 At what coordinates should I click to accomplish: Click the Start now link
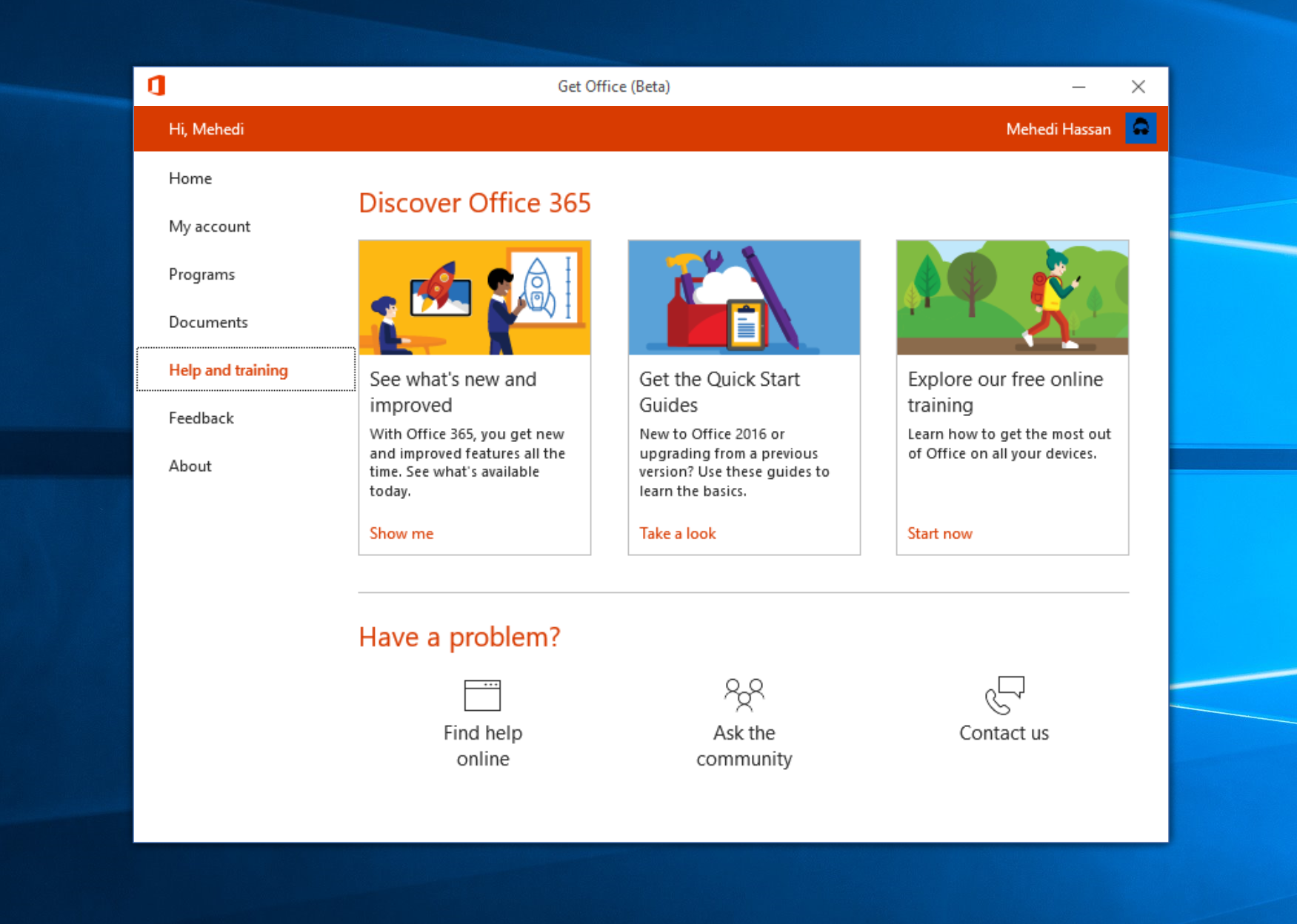(939, 533)
